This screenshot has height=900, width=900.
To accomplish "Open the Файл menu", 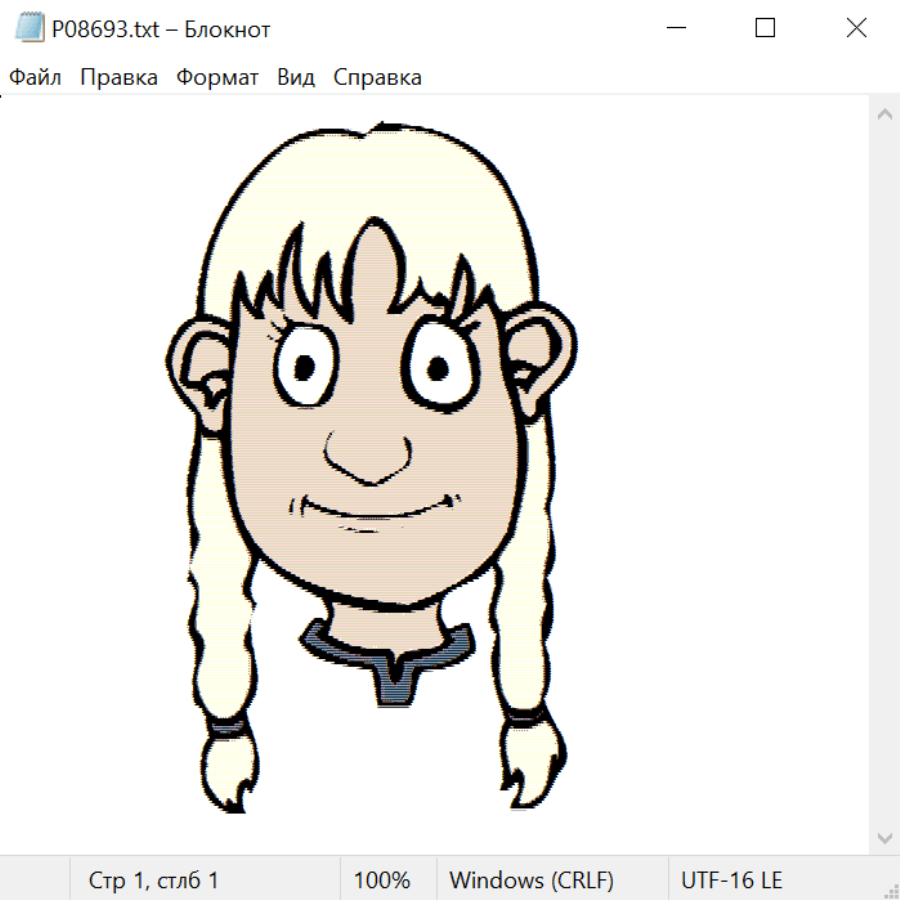I will click(x=36, y=78).
